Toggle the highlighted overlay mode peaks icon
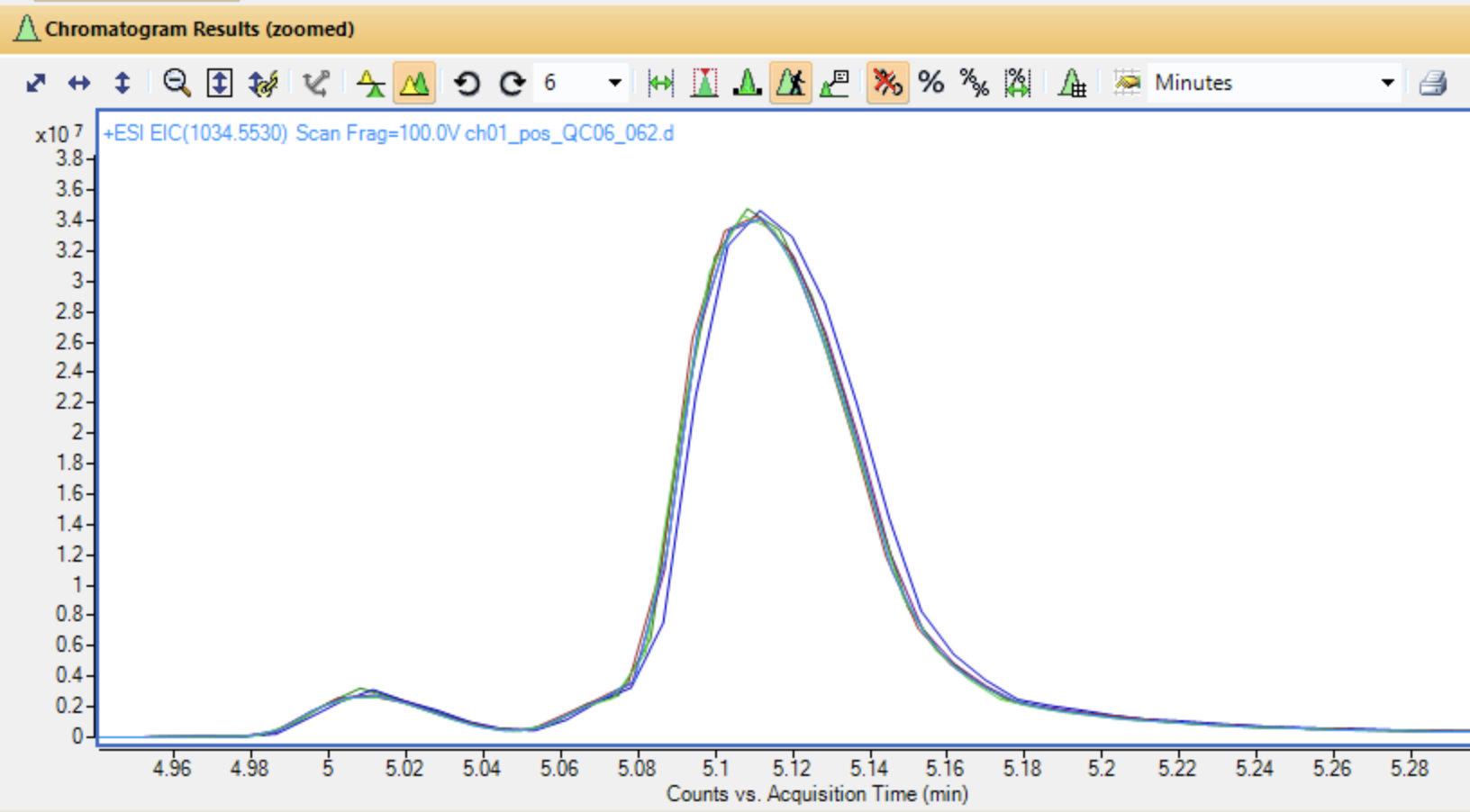The height and width of the screenshot is (812, 1470). (414, 84)
